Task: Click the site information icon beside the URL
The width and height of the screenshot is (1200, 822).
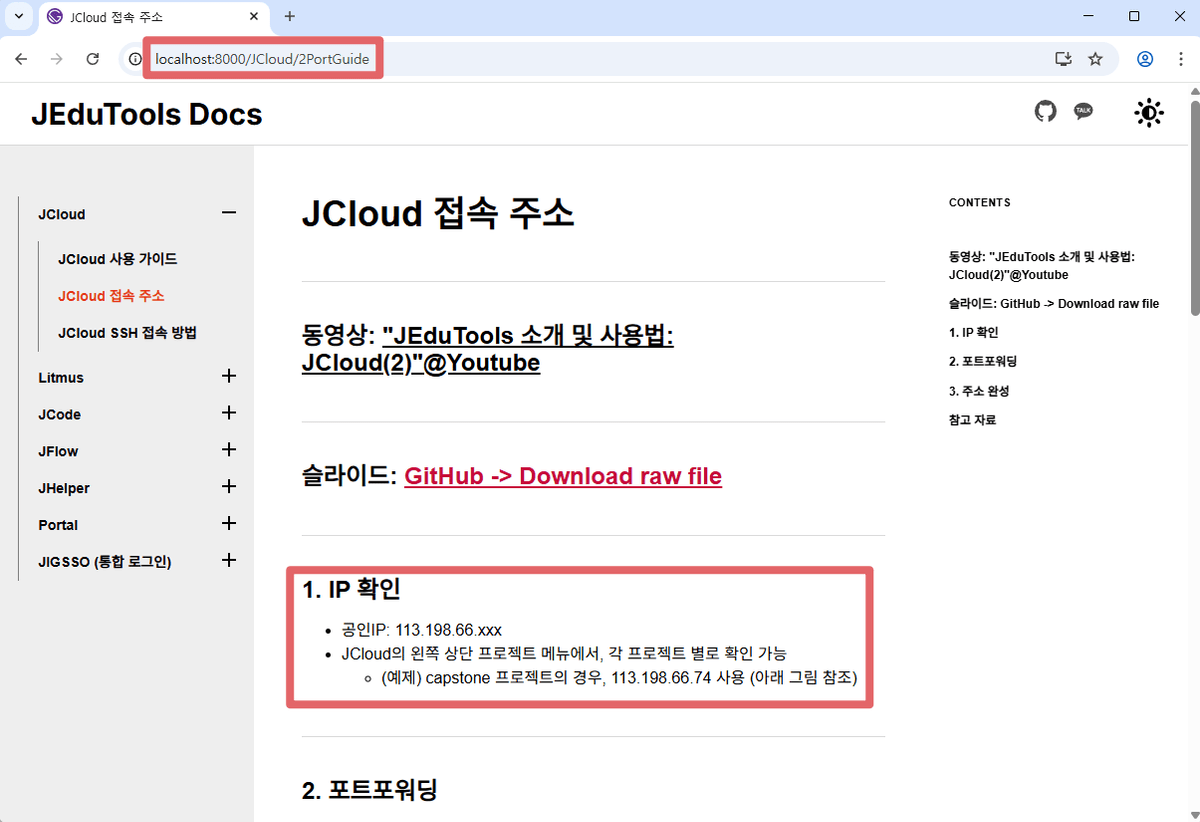Action: click(134, 59)
